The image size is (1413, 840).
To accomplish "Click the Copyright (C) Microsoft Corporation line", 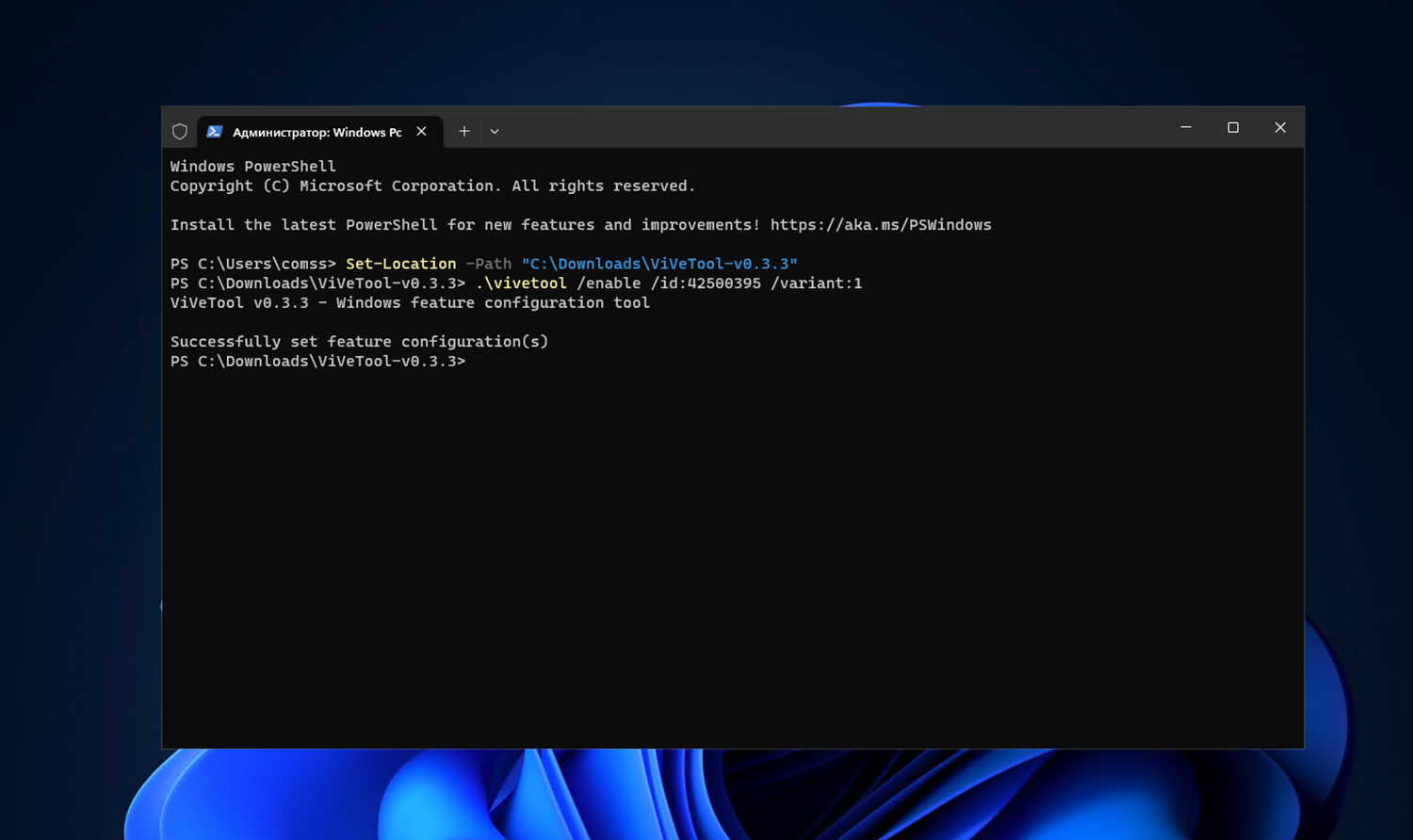I will click(x=432, y=186).
